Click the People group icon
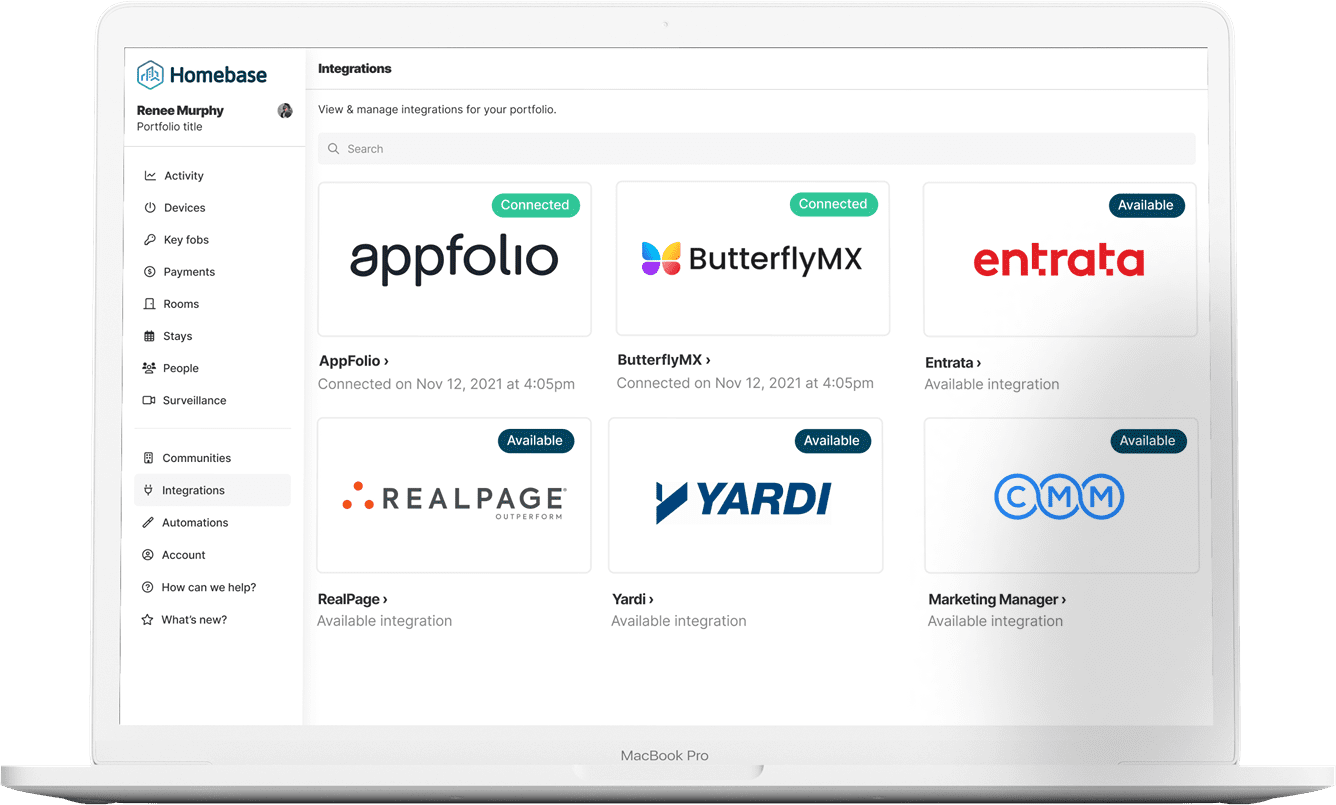Screen dimensions: 1336x805 (x=150, y=368)
